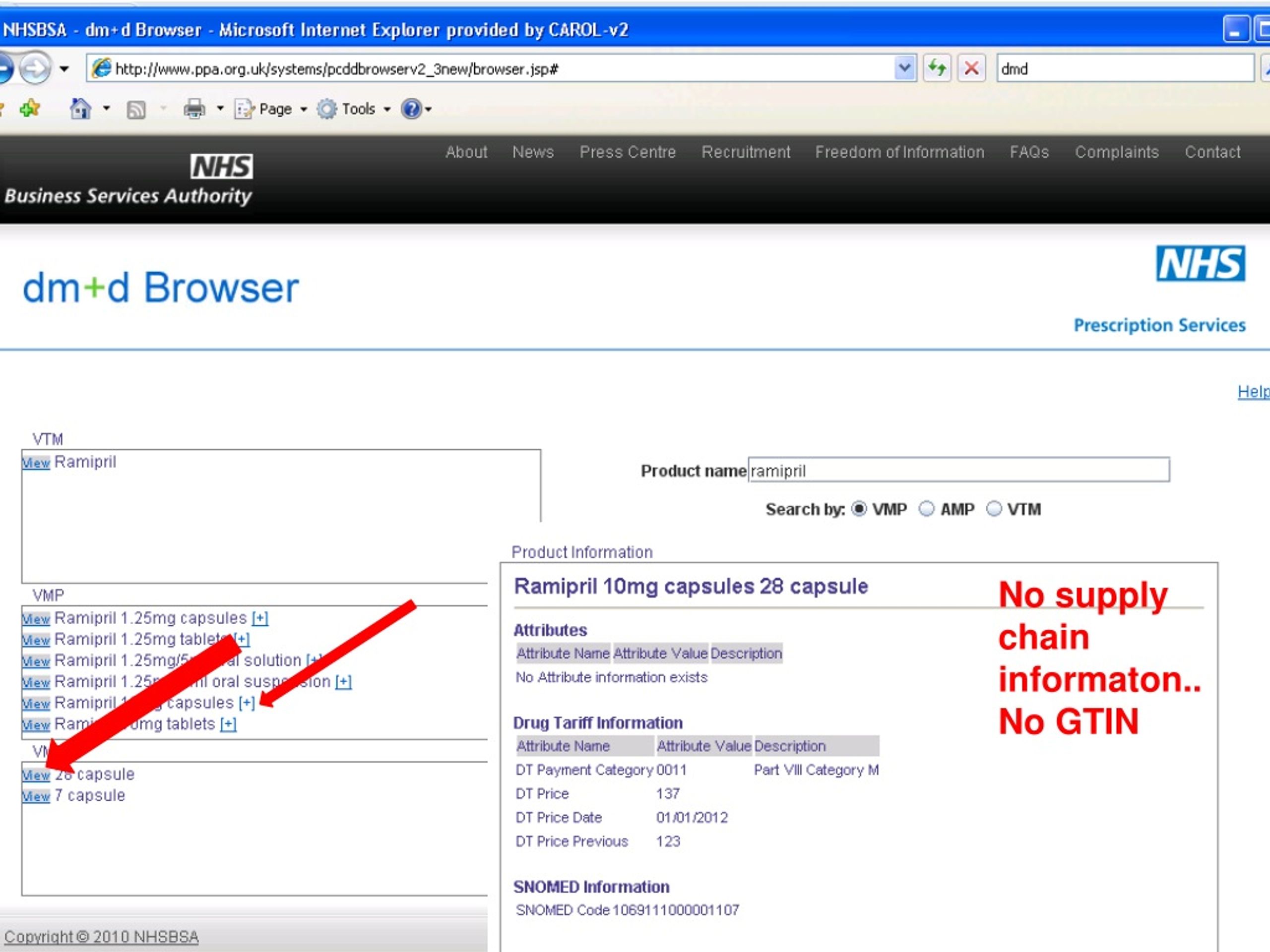Image resolution: width=1270 pixels, height=952 pixels.
Task: Select the VMP search radio button
Action: click(859, 509)
